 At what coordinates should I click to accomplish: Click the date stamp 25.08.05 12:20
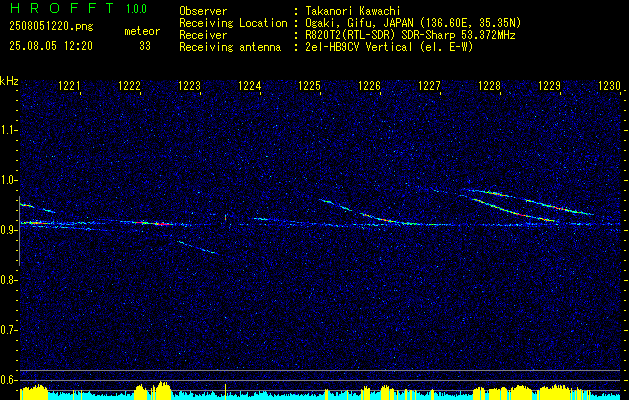[x=51, y=46]
